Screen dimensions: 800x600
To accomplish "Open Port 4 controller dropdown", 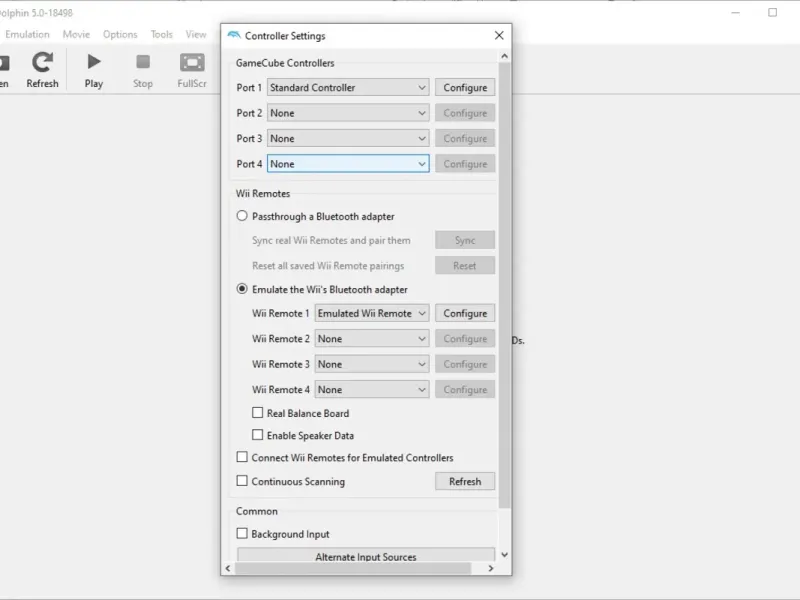I will point(348,164).
